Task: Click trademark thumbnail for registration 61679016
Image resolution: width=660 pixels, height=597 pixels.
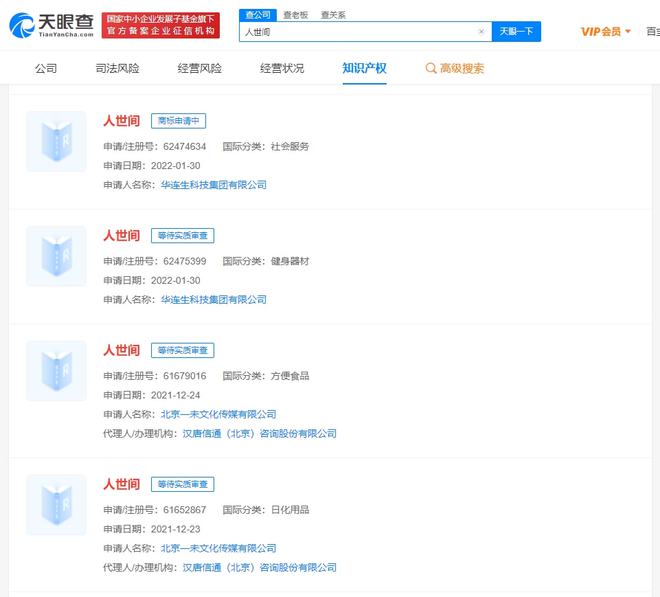Action: click(56, 371)
